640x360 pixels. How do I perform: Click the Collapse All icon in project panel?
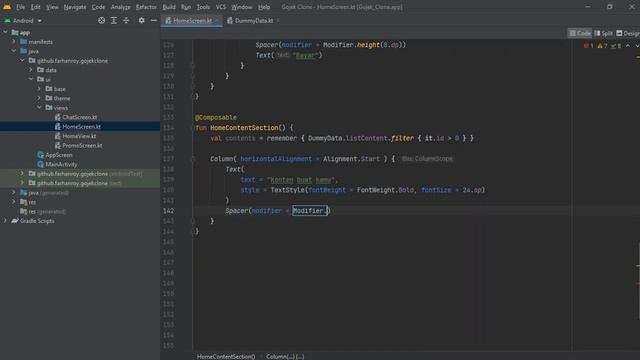(x=126, y=20)
